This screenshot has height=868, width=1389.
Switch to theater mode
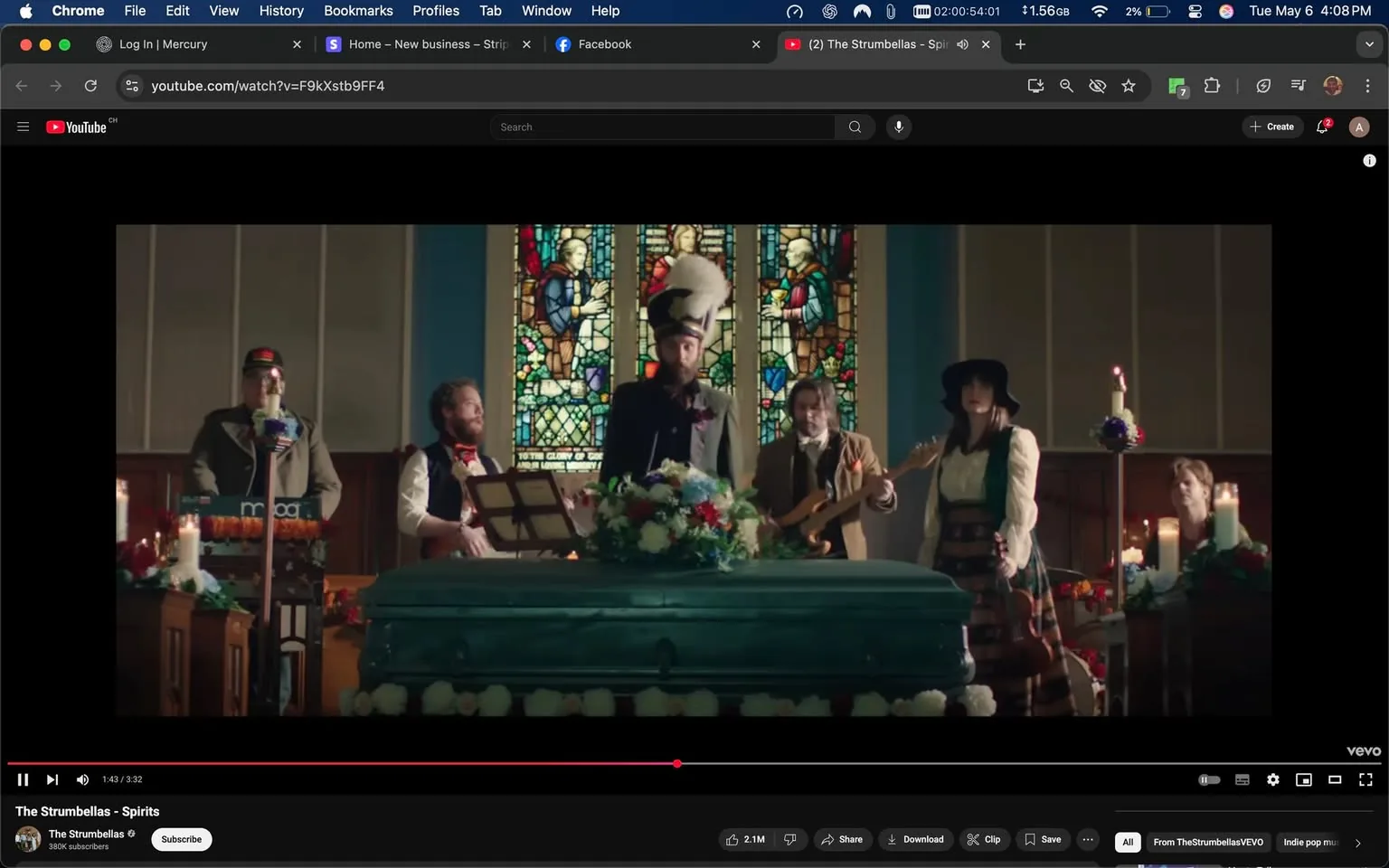tap(1335, 778)
